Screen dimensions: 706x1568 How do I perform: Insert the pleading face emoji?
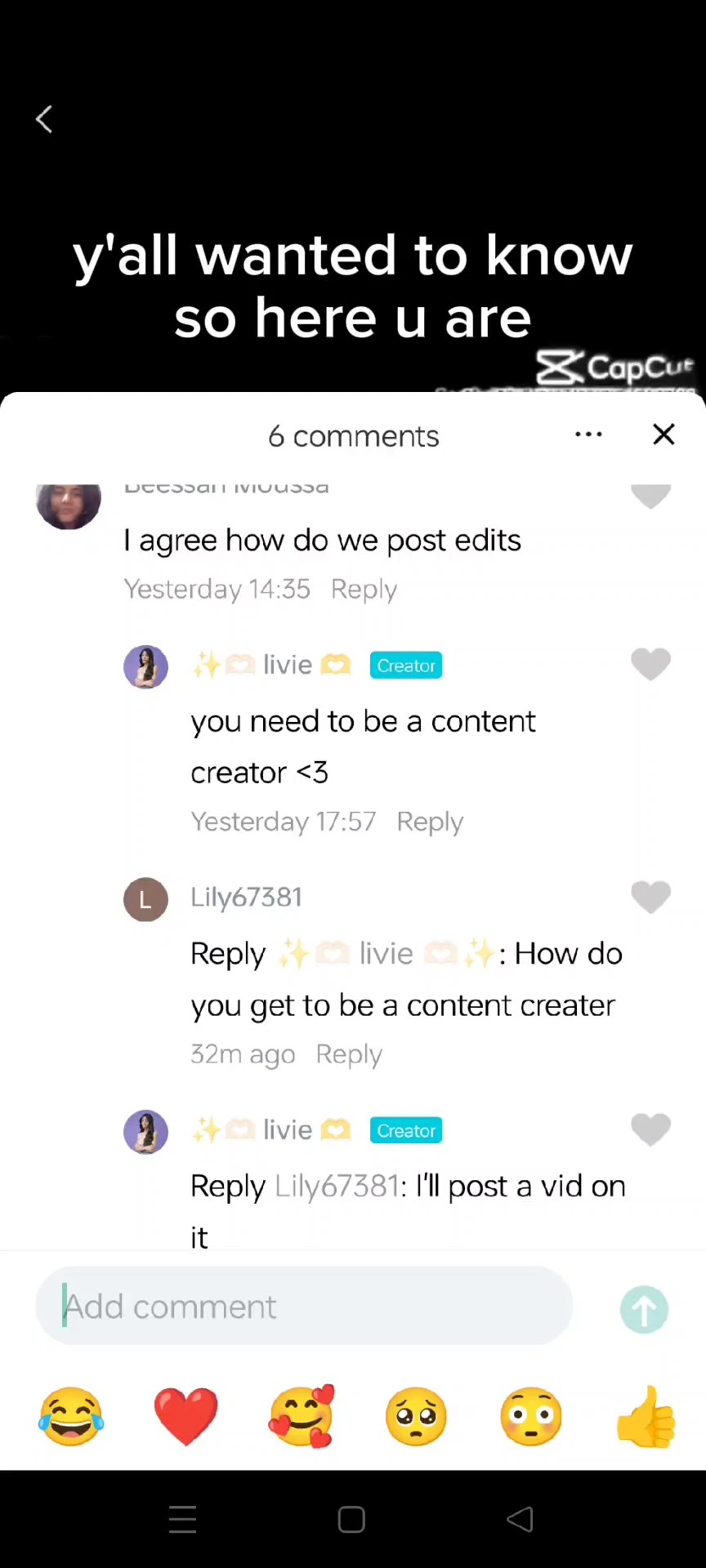point(416,1417)
